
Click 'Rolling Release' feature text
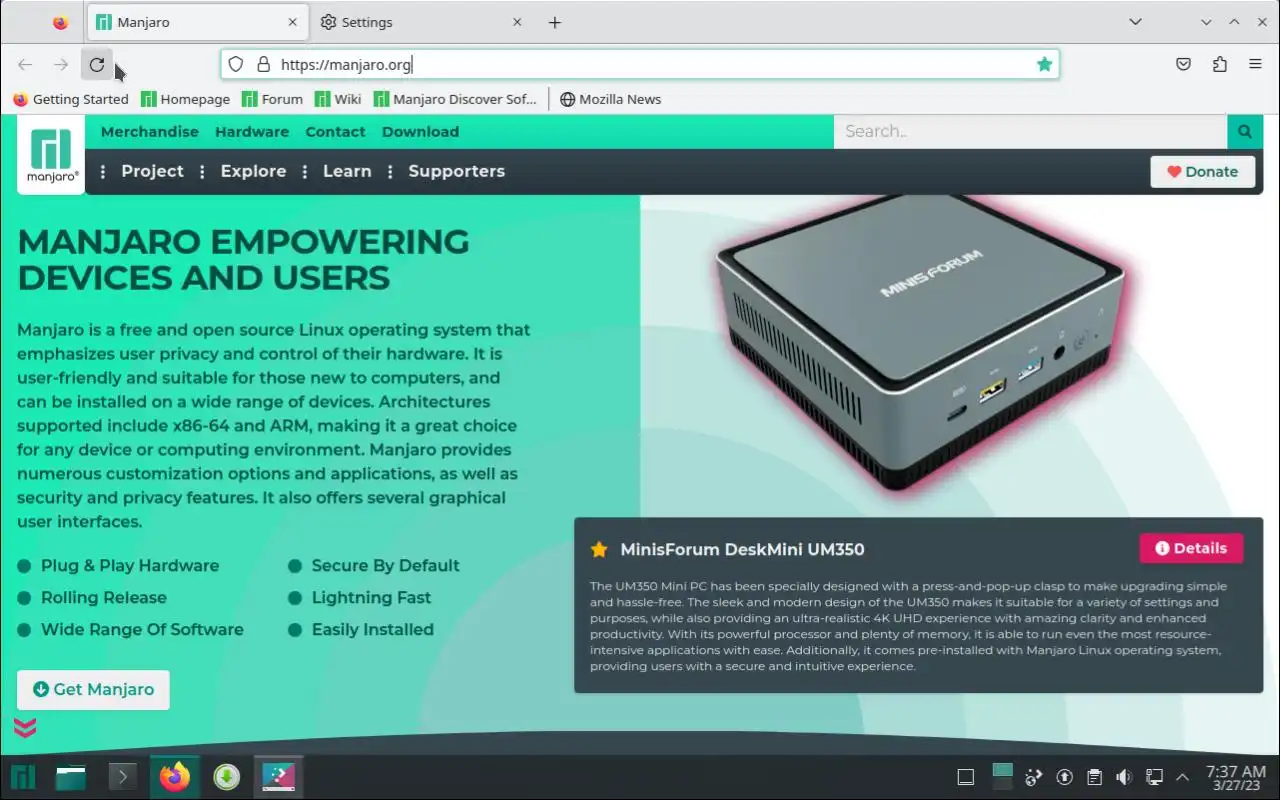click(x=104, y=598)
